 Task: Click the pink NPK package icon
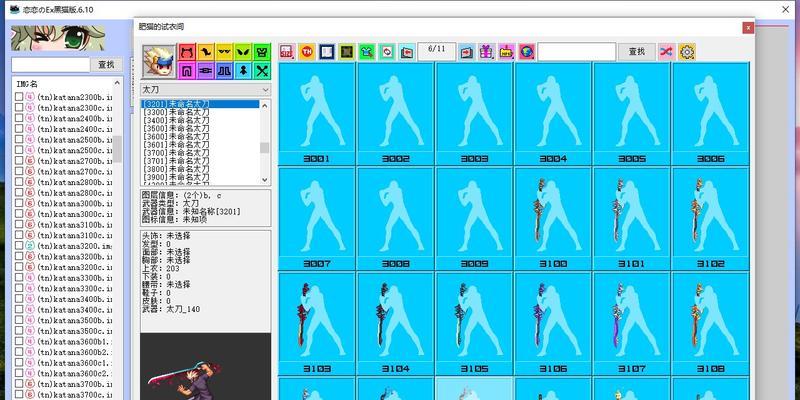(x=506, y=52)
